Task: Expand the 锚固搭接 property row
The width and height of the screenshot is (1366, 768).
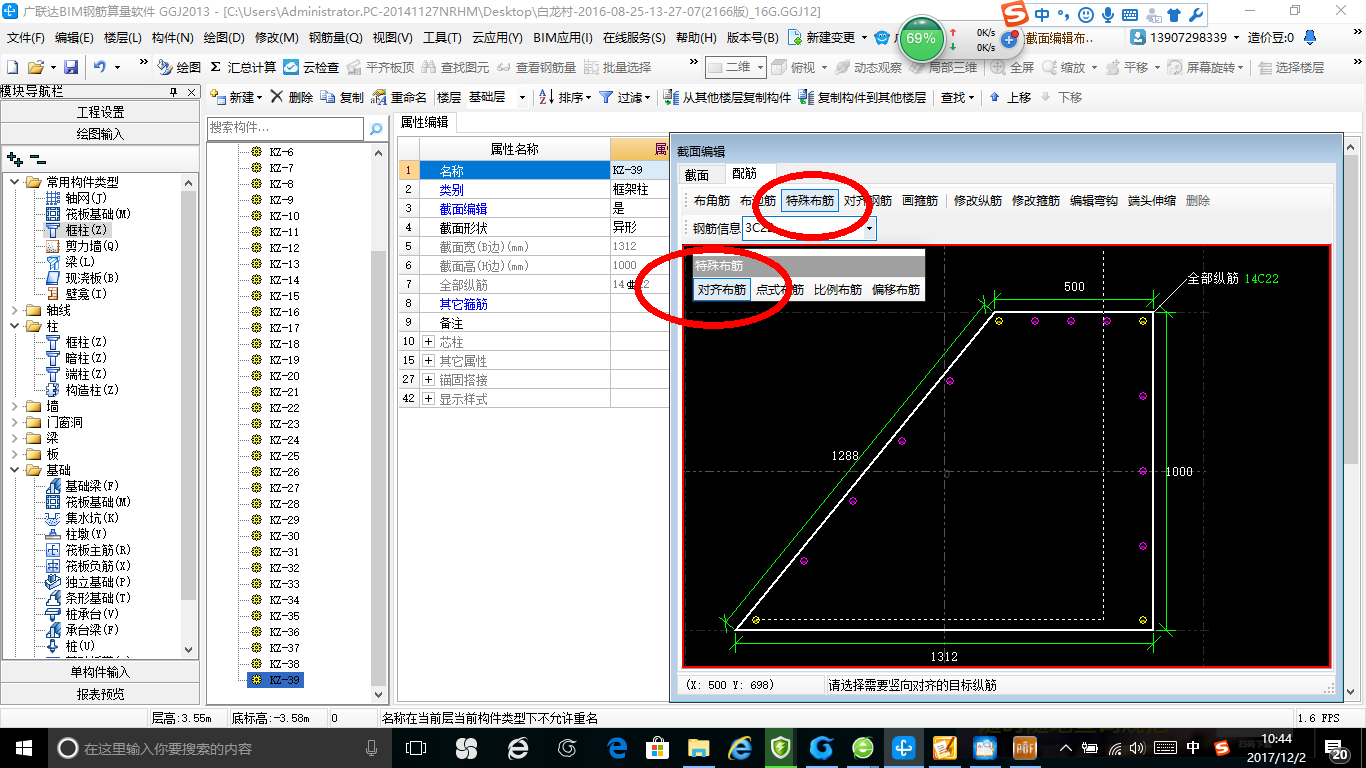Action: [x=429, y=380]
